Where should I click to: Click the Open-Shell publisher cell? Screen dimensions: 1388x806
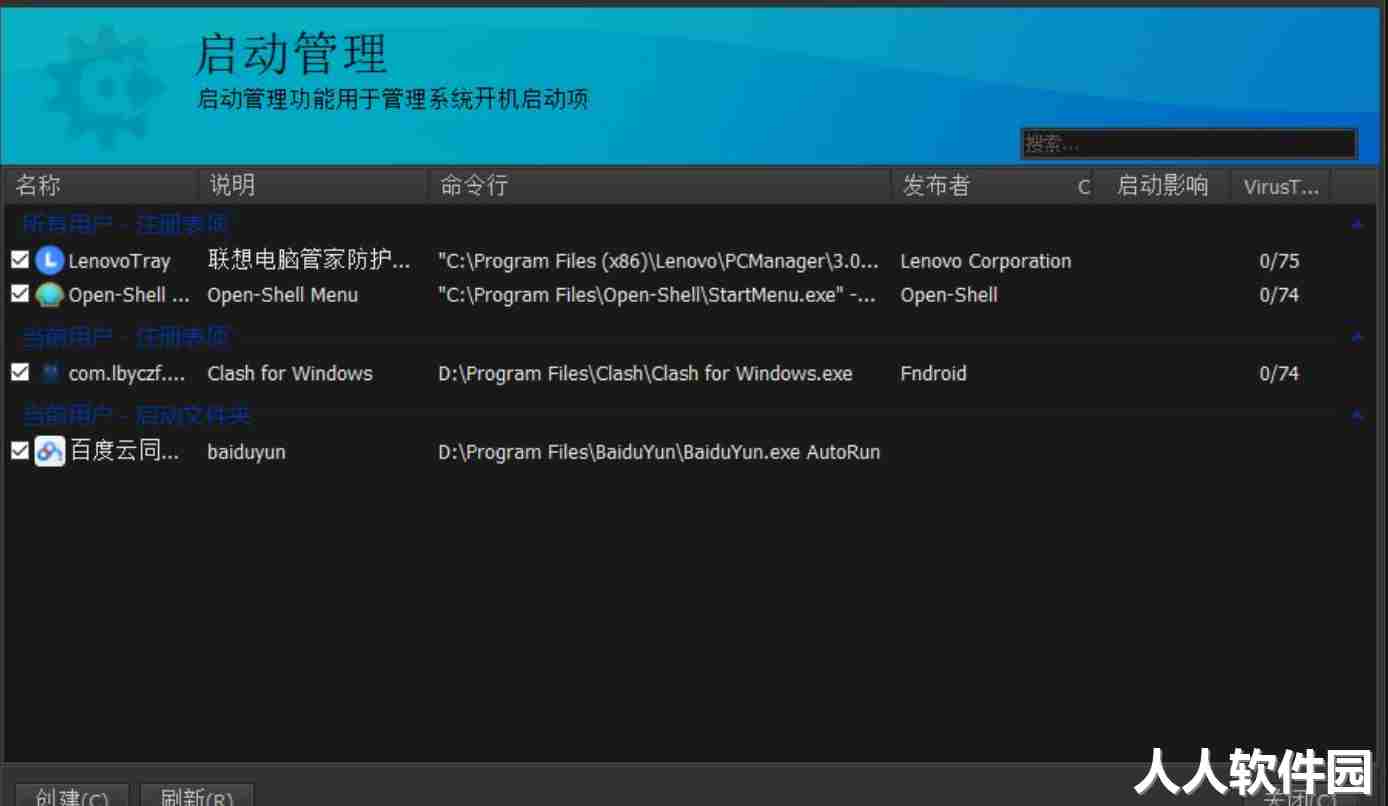[949, 295]
